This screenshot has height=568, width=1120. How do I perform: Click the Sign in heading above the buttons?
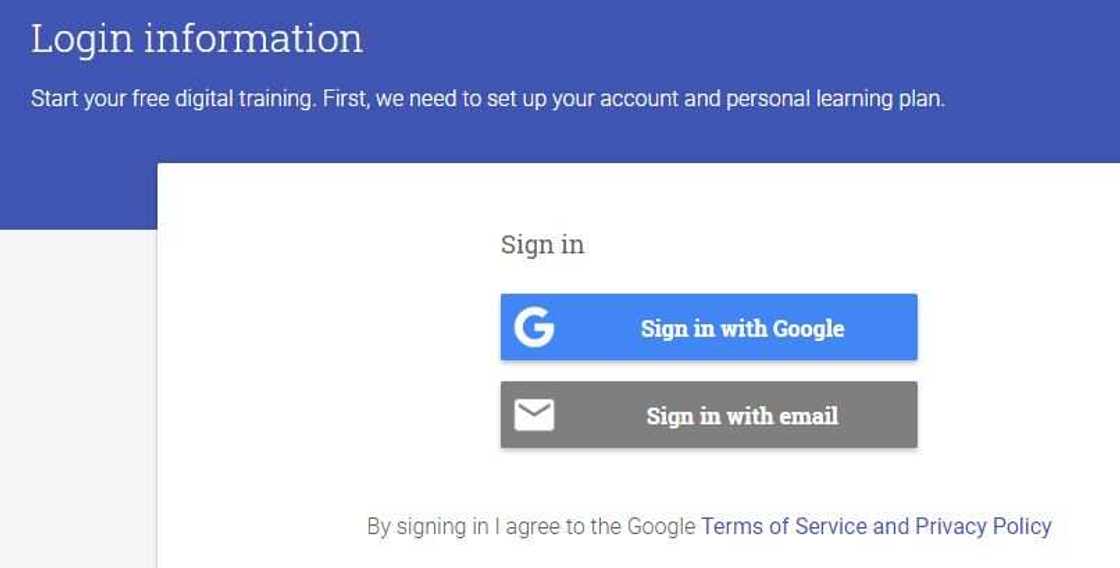click(542, 245)
